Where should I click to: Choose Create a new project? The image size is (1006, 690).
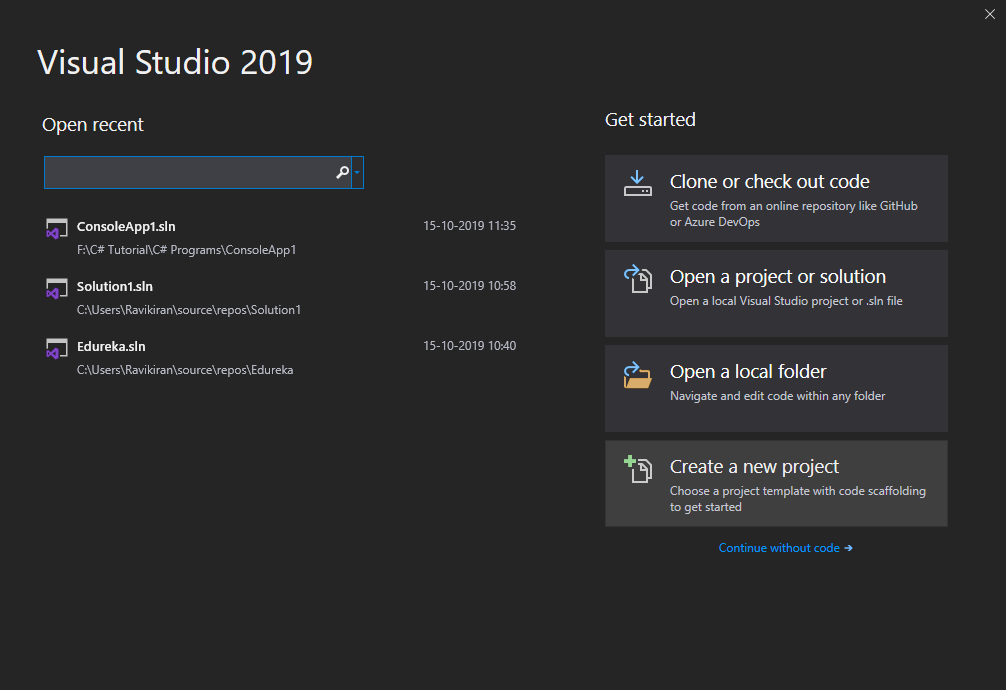coord(776,483)
